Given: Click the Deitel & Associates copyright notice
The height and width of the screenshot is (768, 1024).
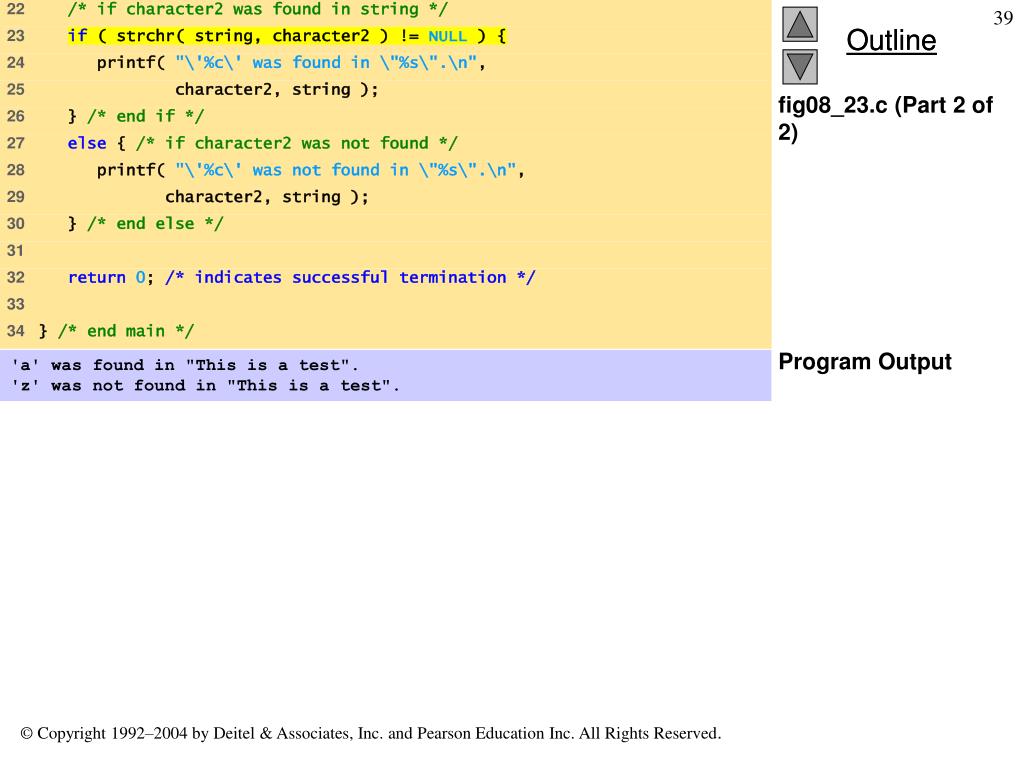Looking at the screenshot, I should coord(371,733).
